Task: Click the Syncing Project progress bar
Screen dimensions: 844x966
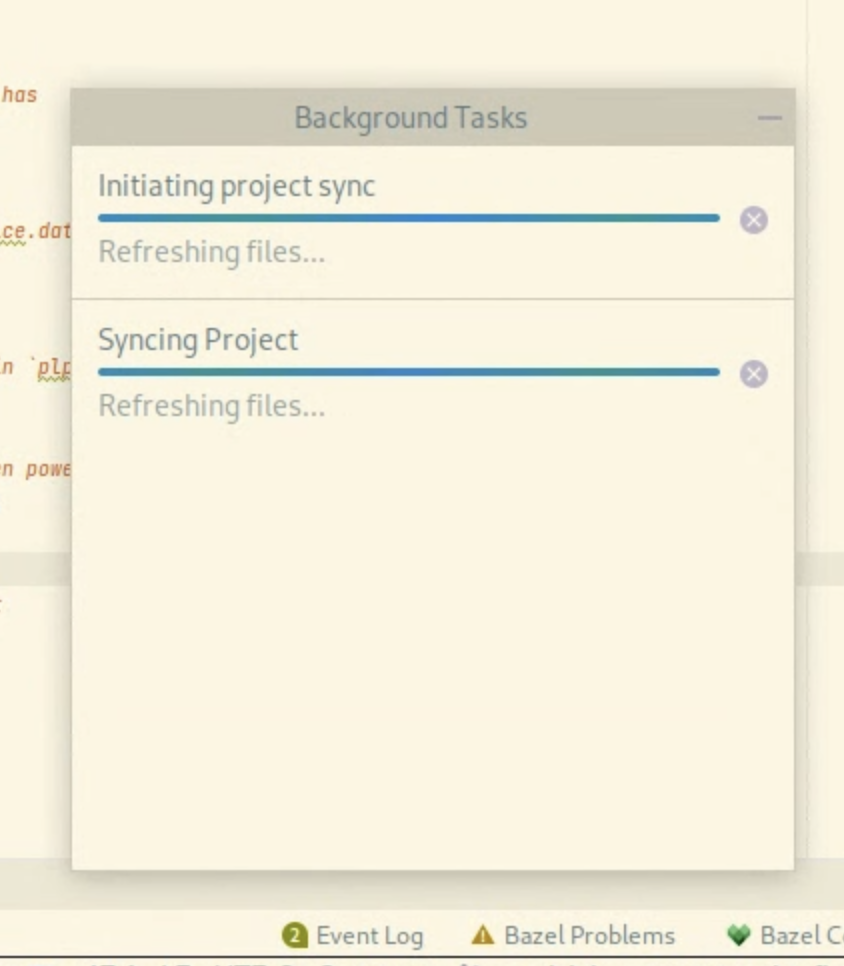Action: [x=408, y=369]
